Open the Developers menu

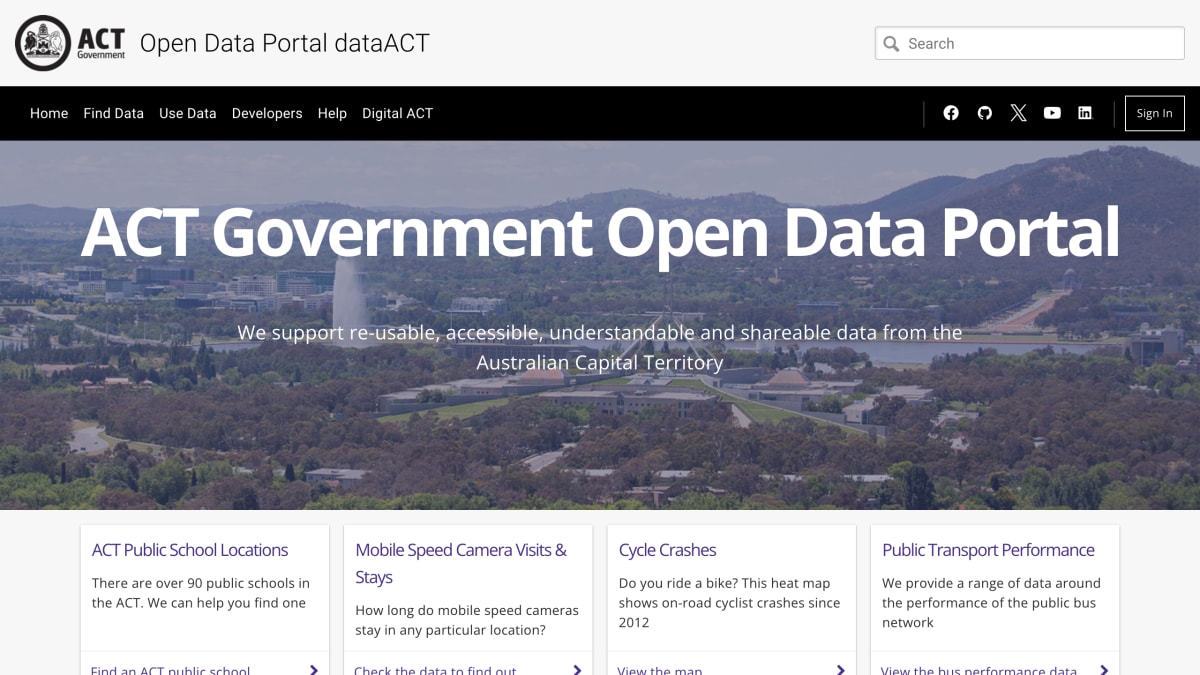point(267,113)
